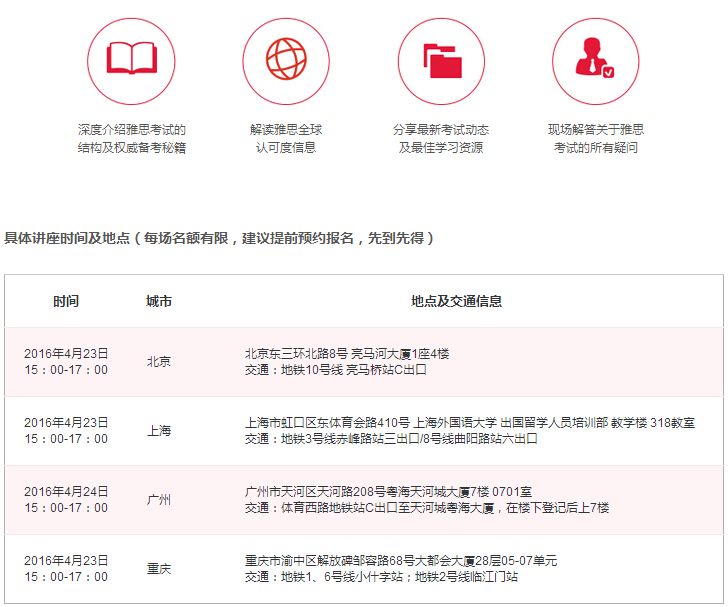This screenshot has height=607, width=728.
Task: Click the date 2016年4月24日
Action: pos(66,491)
